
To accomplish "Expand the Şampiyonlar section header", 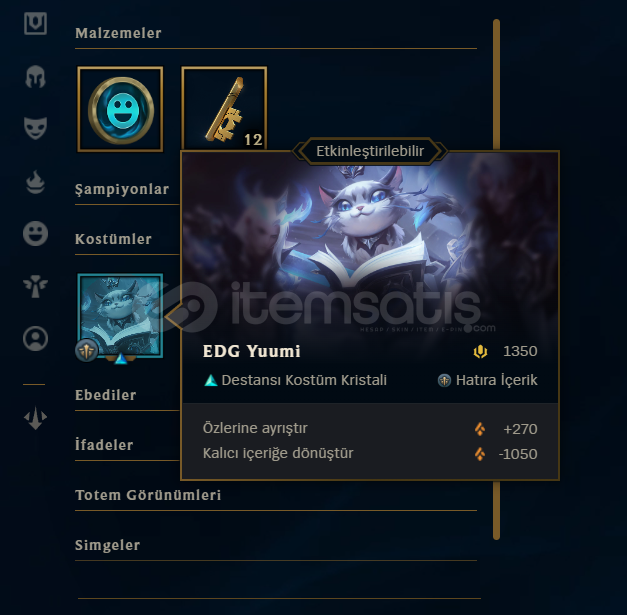I will point(122,189).
